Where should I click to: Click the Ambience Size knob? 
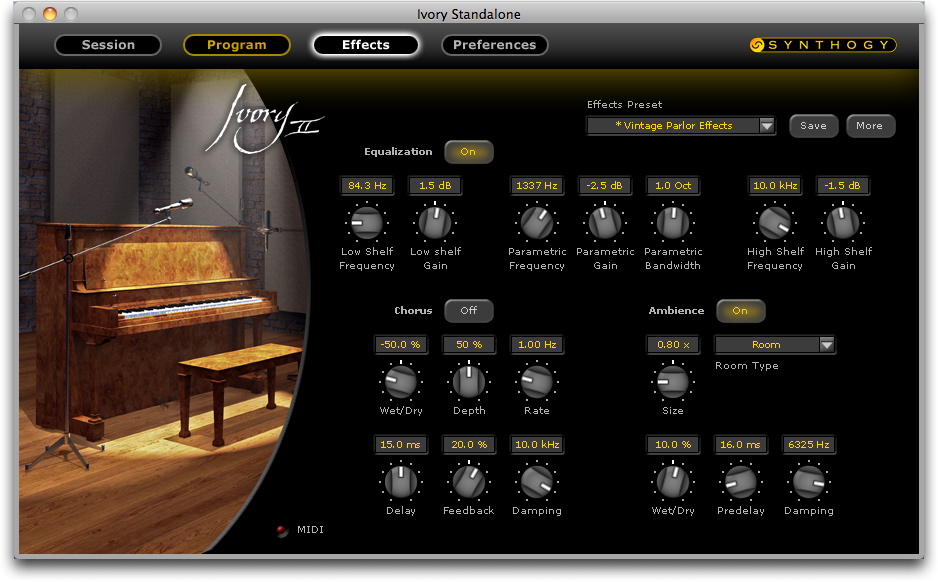coord(673,382)
